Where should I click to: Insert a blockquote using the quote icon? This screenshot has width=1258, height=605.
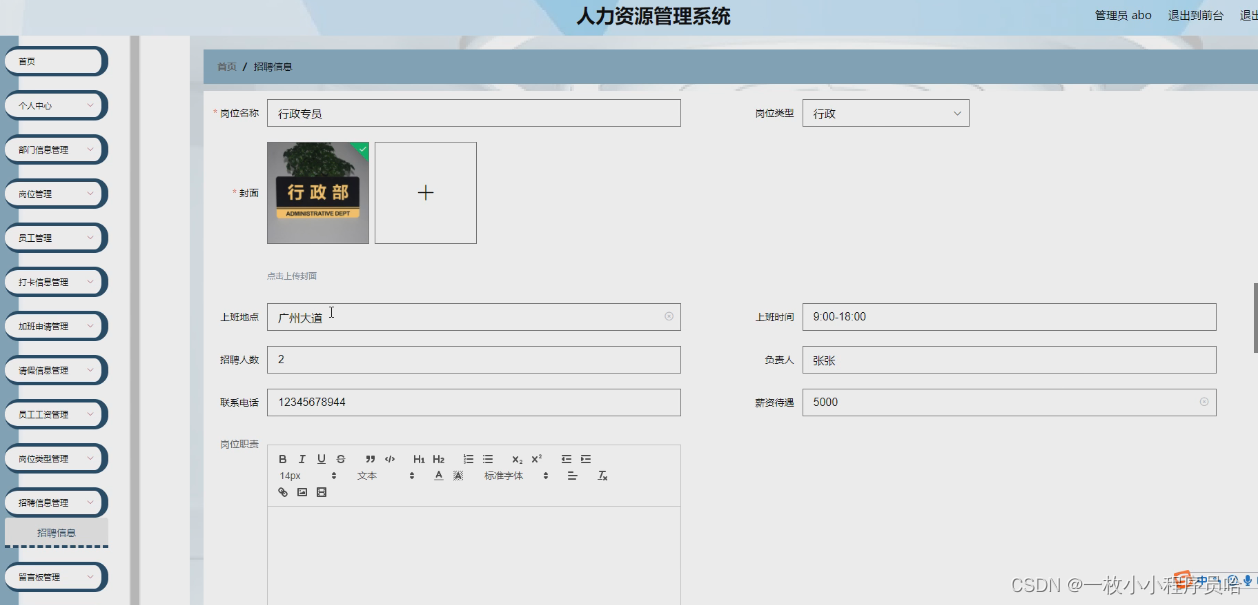click(370, 459)
